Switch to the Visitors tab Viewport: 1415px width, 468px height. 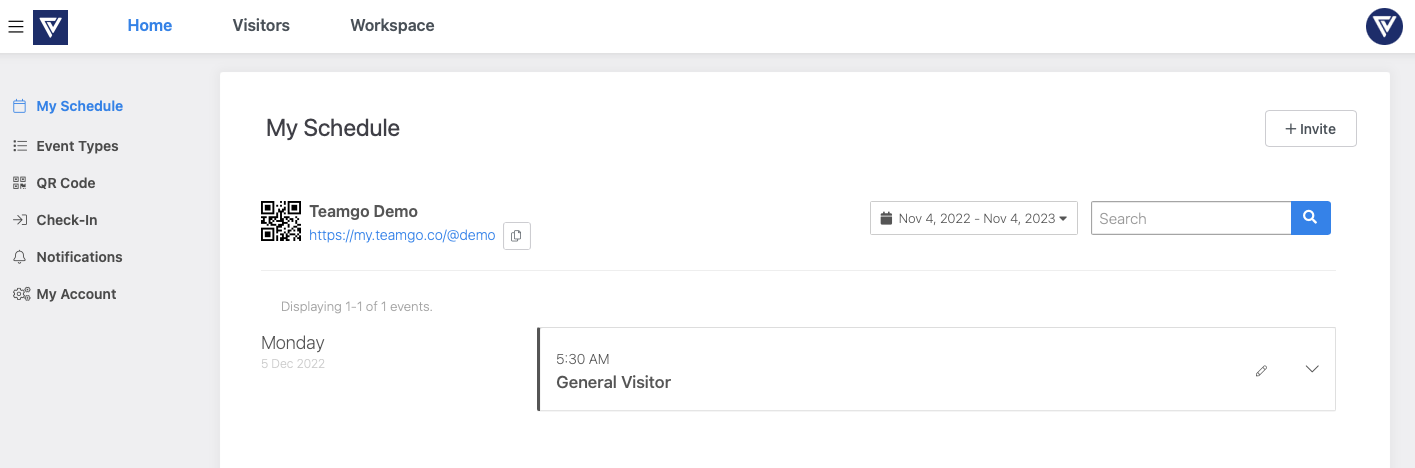point(261,26)
